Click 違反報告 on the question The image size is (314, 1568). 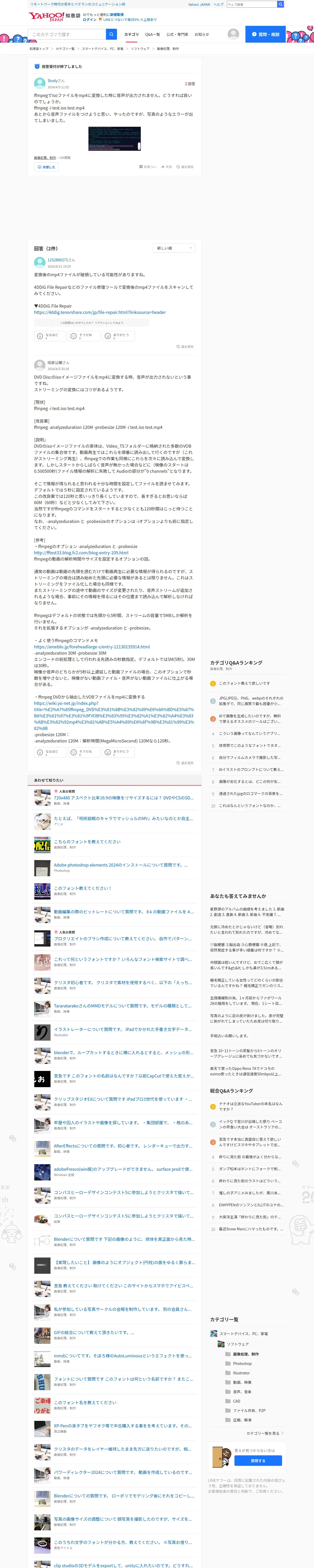tap(185, 167)
